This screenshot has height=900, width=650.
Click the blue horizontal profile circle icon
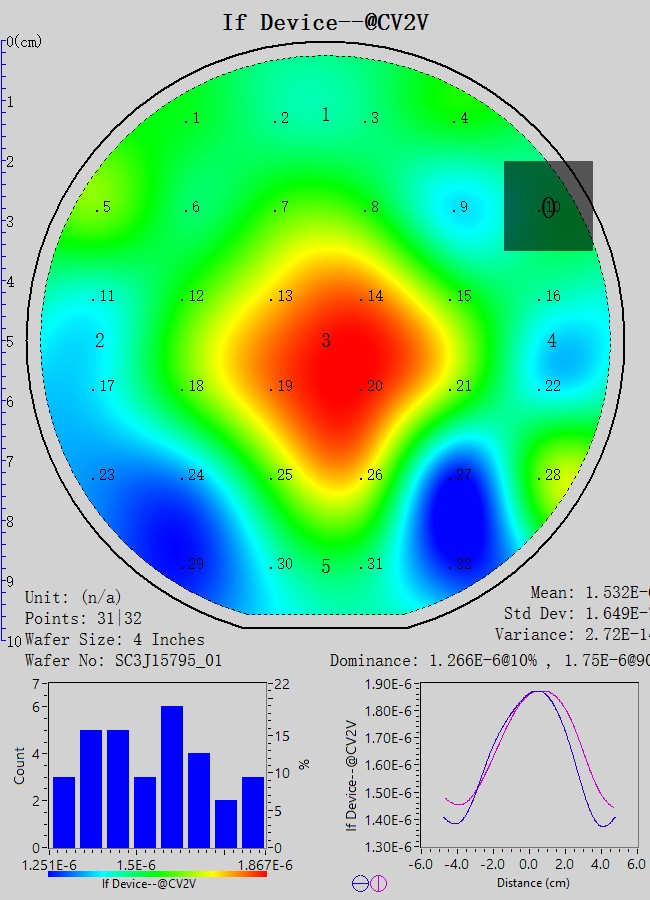point(360,883)
